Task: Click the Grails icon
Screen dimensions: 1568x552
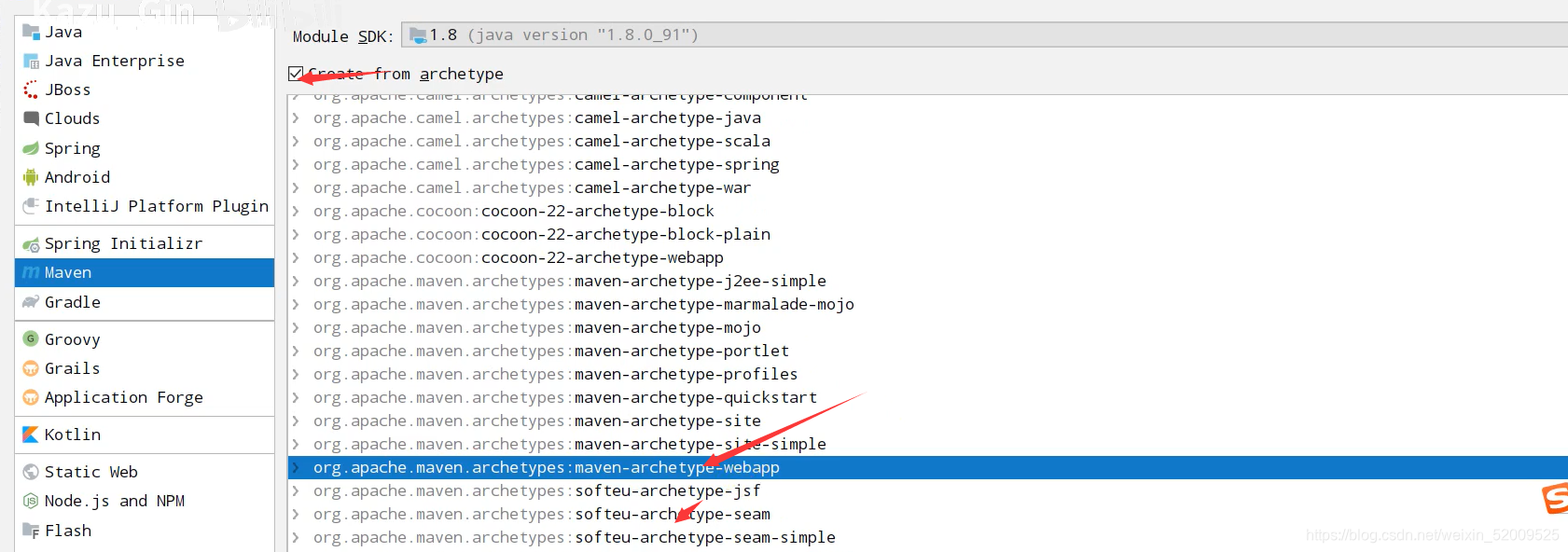Action: click(31, 368)
